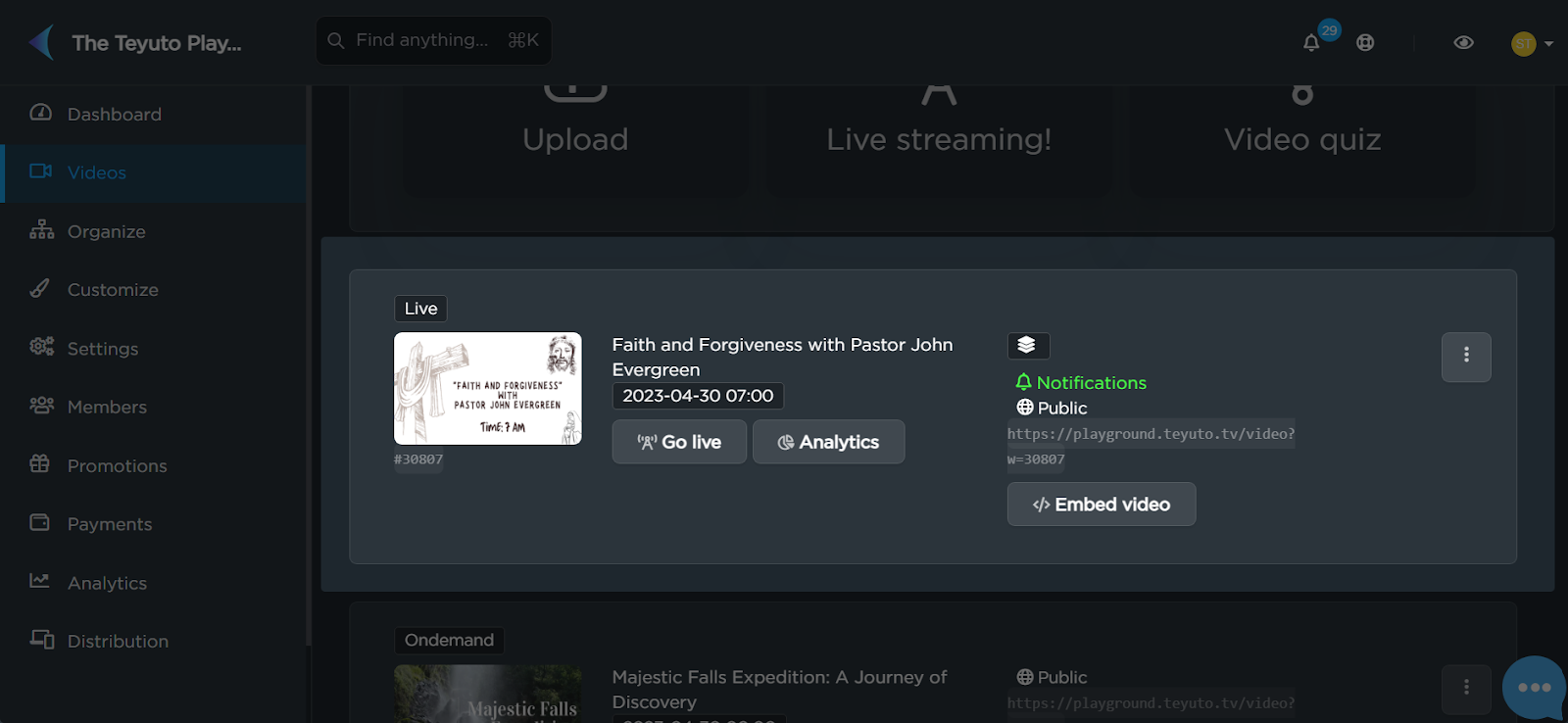Click the Customize brush icon
Viewport: 1568px width, 723px height.
pos(39,287)
